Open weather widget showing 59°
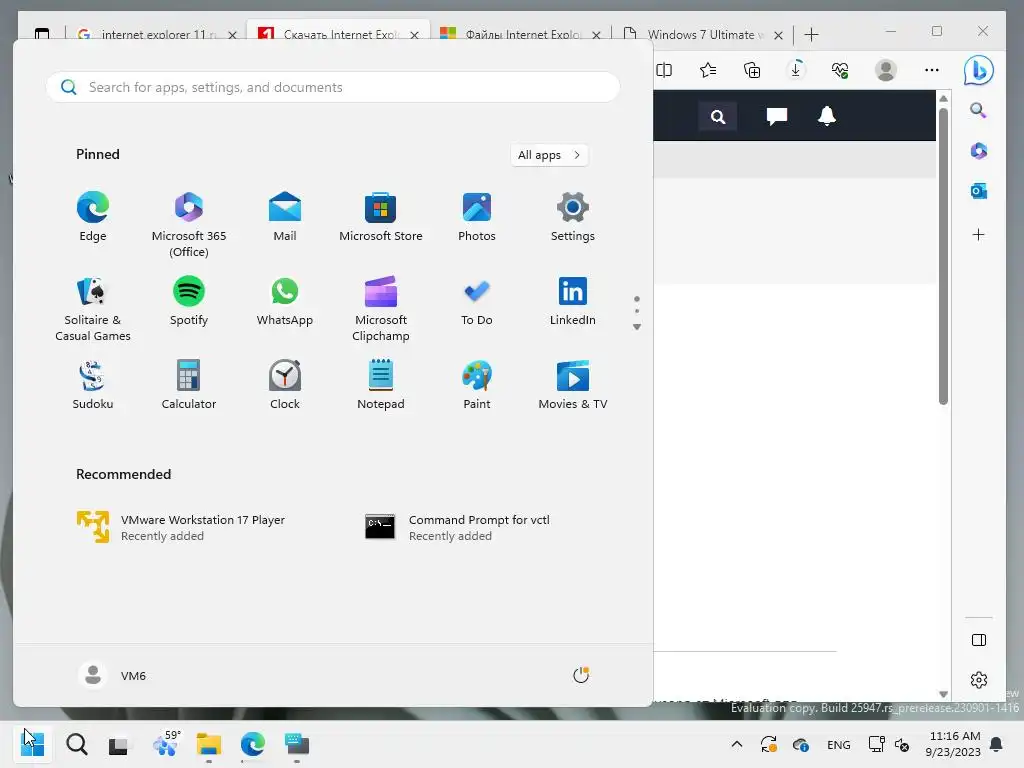 (166, 744)
